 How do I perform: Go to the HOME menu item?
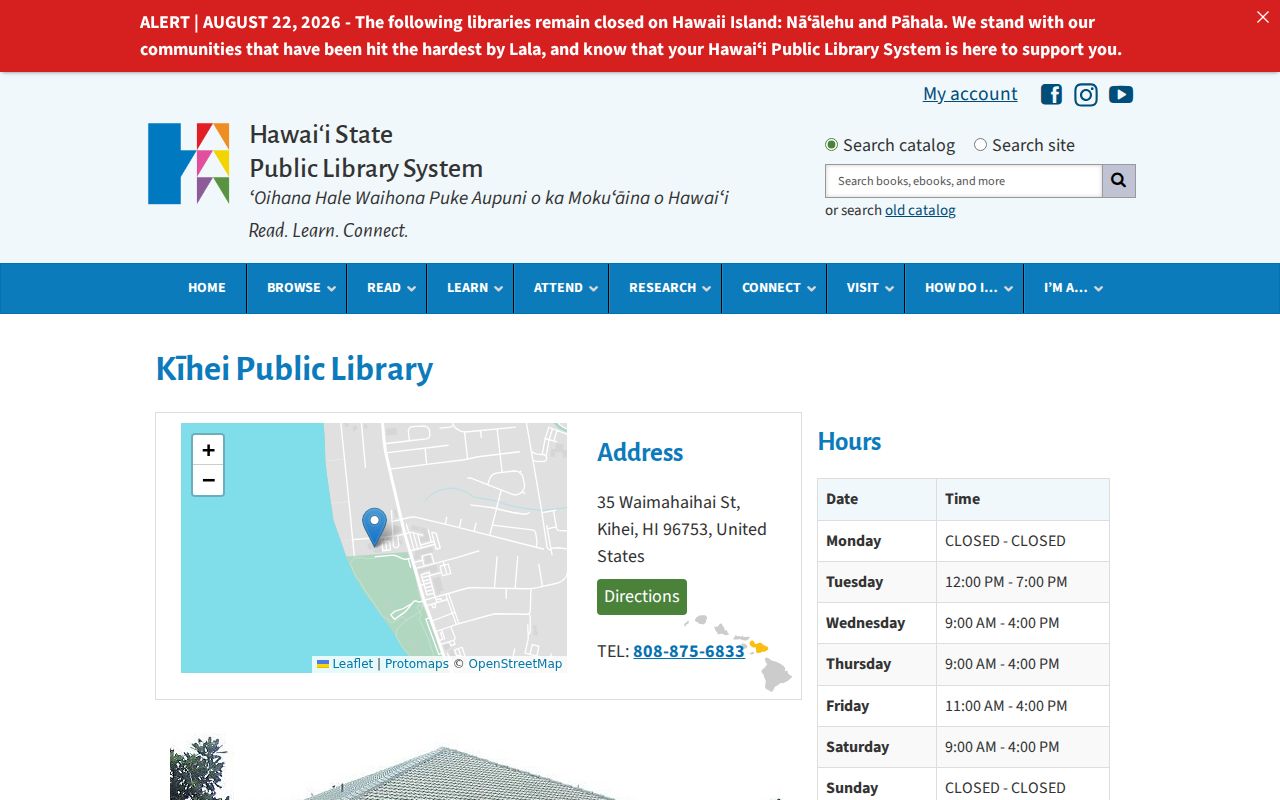pos(207,288)
